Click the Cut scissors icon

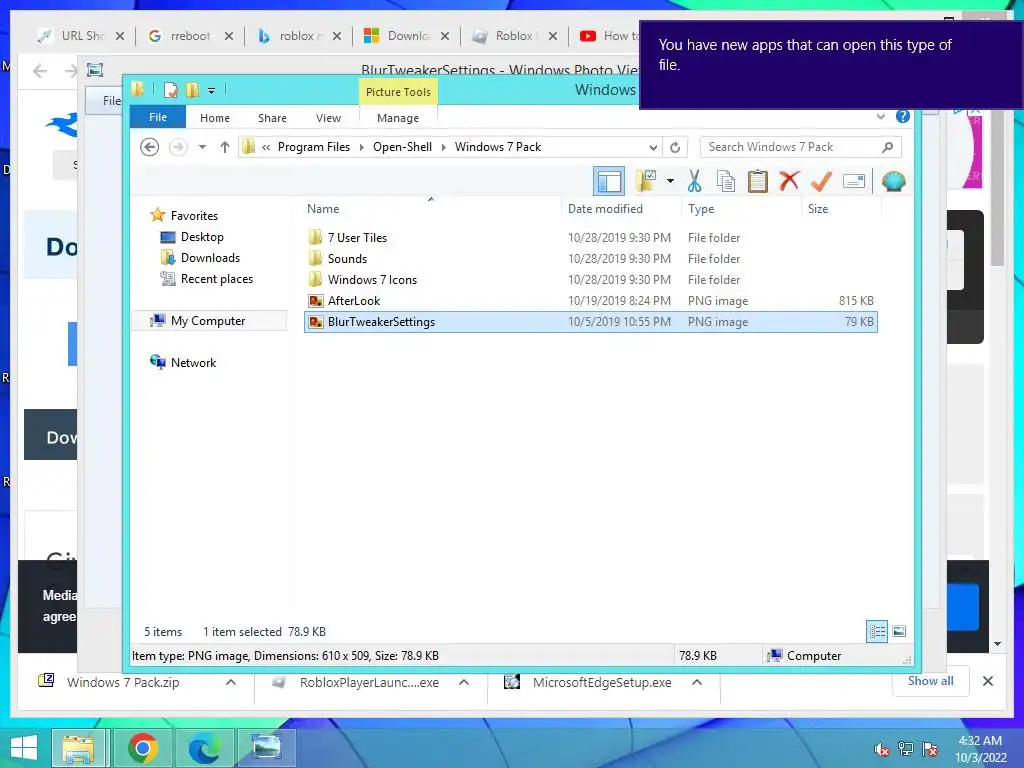pyautogui.click(x=694, y=181)
